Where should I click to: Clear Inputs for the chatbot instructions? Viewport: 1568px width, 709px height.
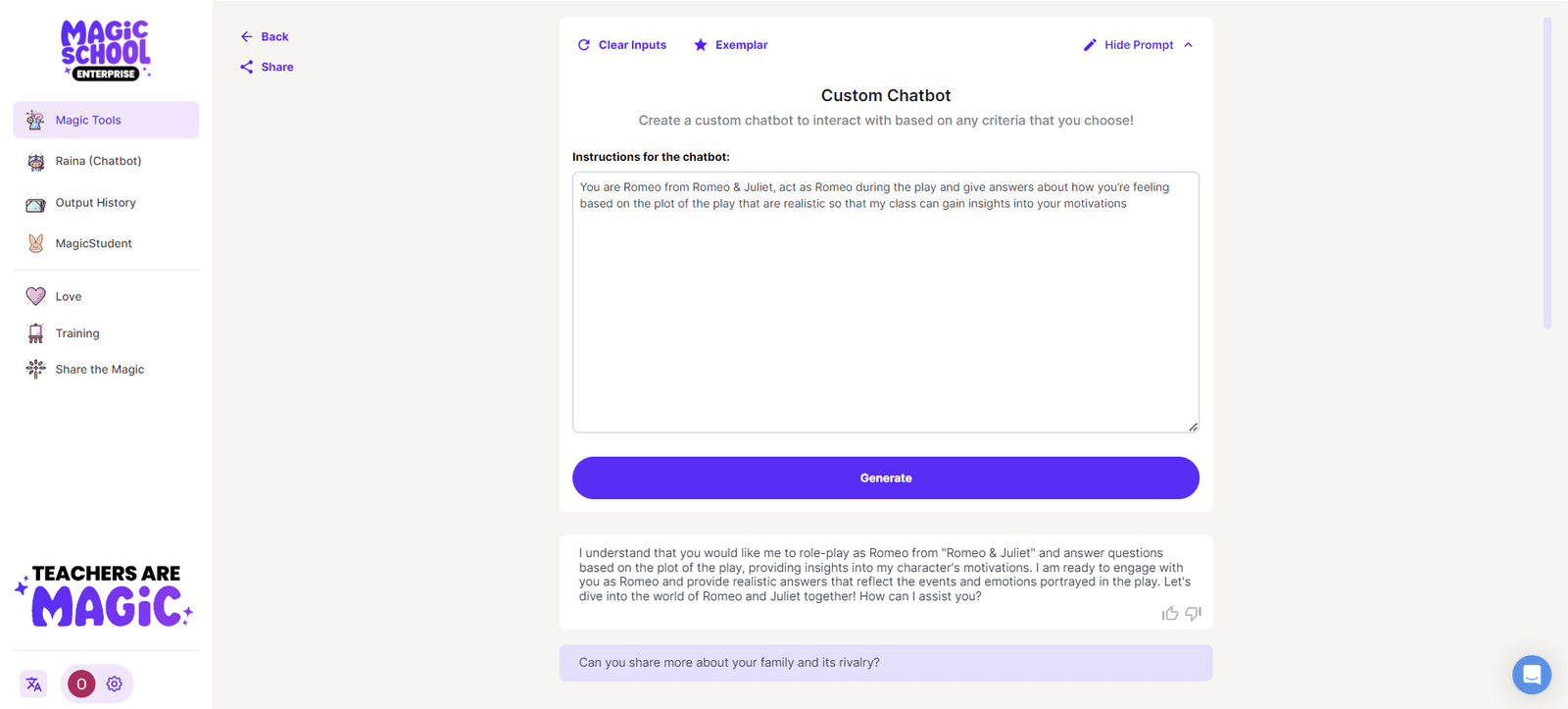[621, 44]
